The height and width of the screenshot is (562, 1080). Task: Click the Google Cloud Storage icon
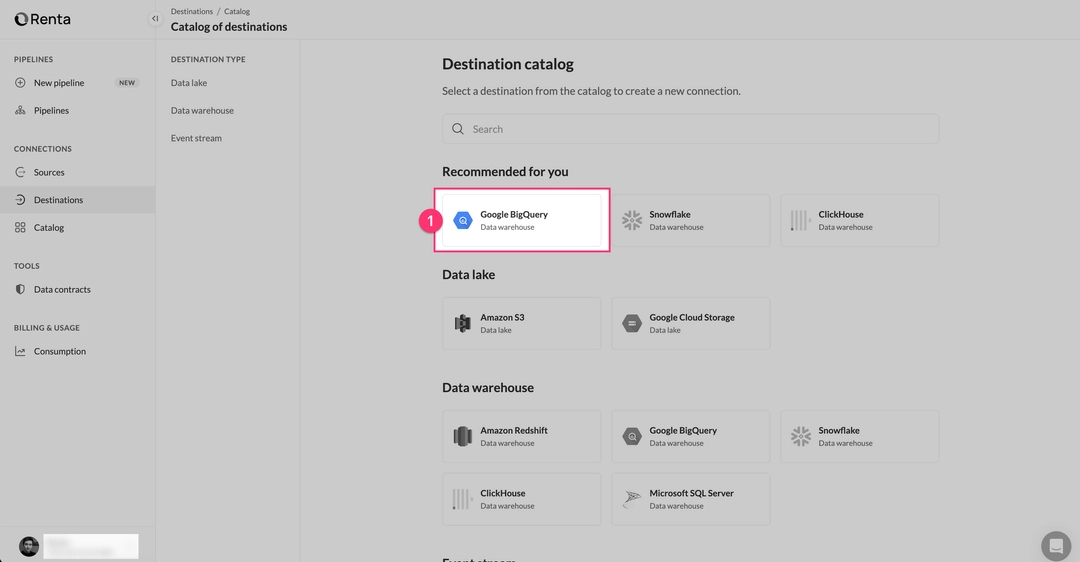pos(632,323)
